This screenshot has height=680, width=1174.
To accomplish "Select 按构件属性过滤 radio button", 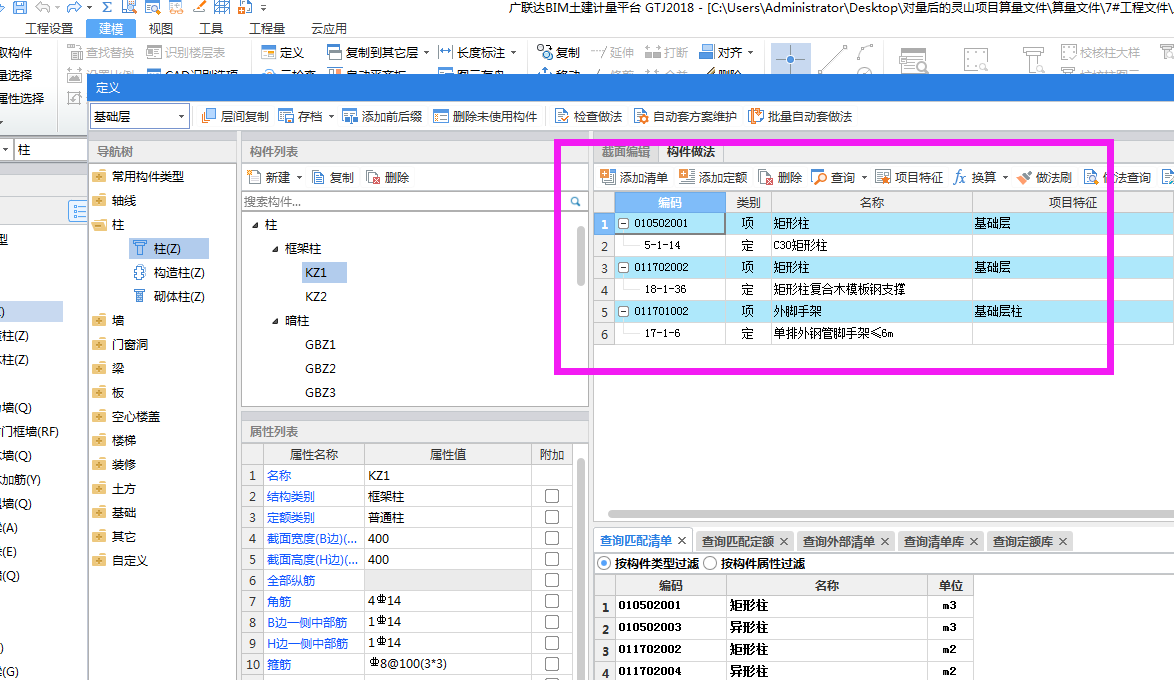I will click(x=710, y=563).
